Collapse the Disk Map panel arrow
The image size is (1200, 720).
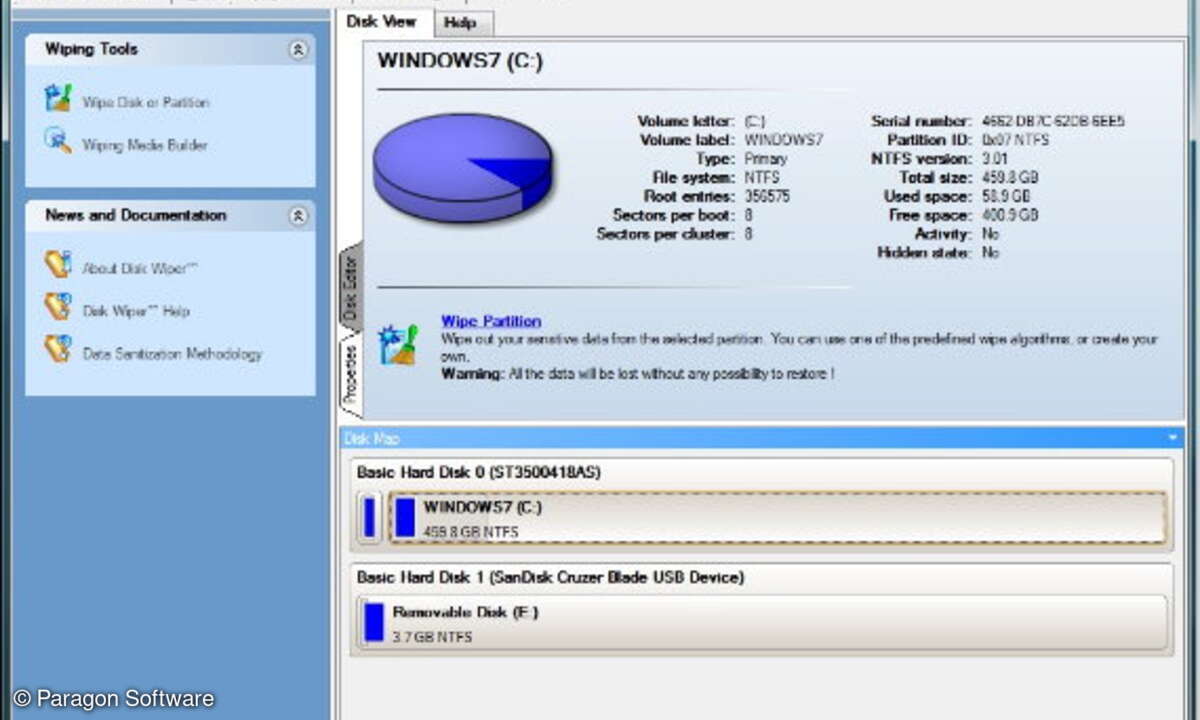[1172, 438]
